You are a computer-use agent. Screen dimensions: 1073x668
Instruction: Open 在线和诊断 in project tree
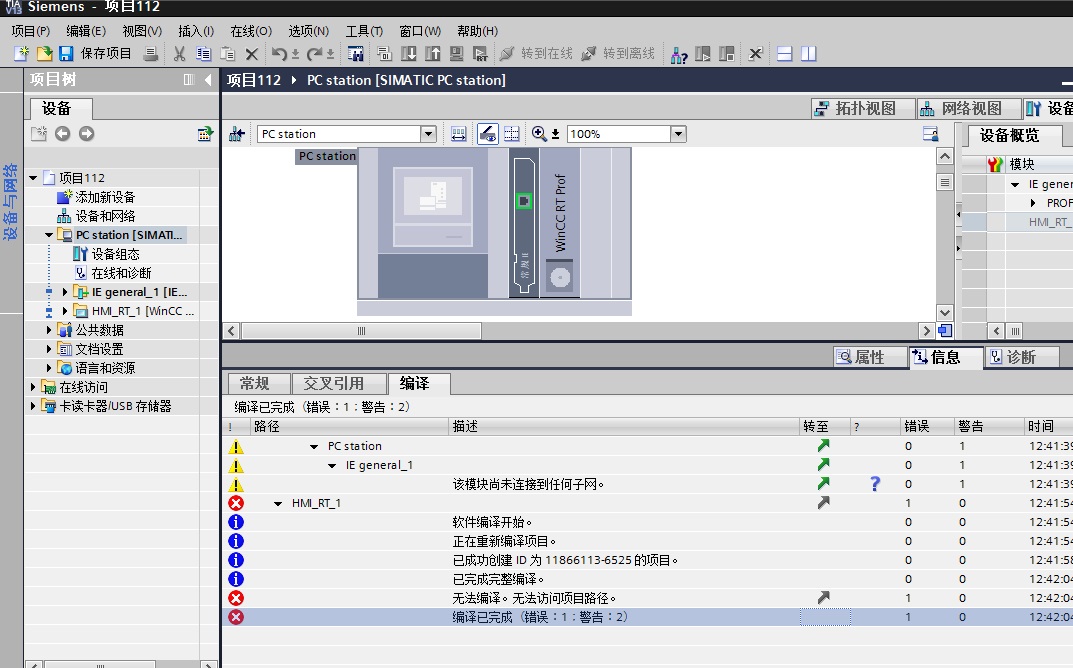click(121, 273)
